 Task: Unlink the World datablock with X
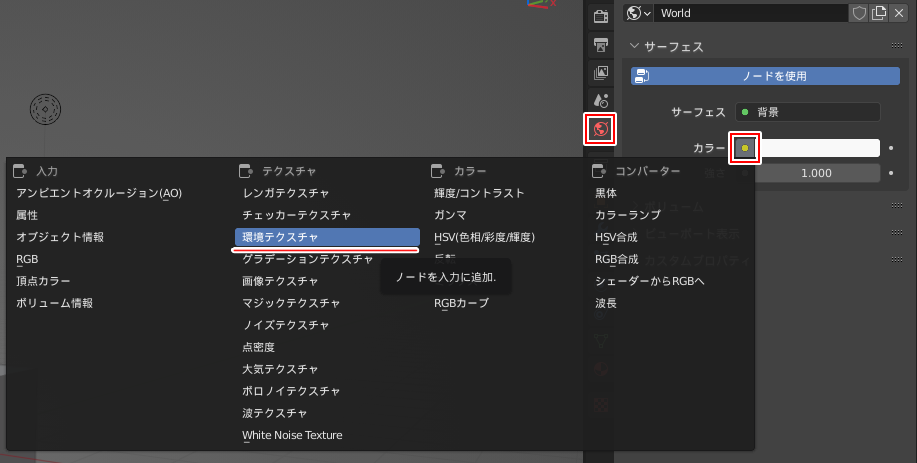[899, 13]
